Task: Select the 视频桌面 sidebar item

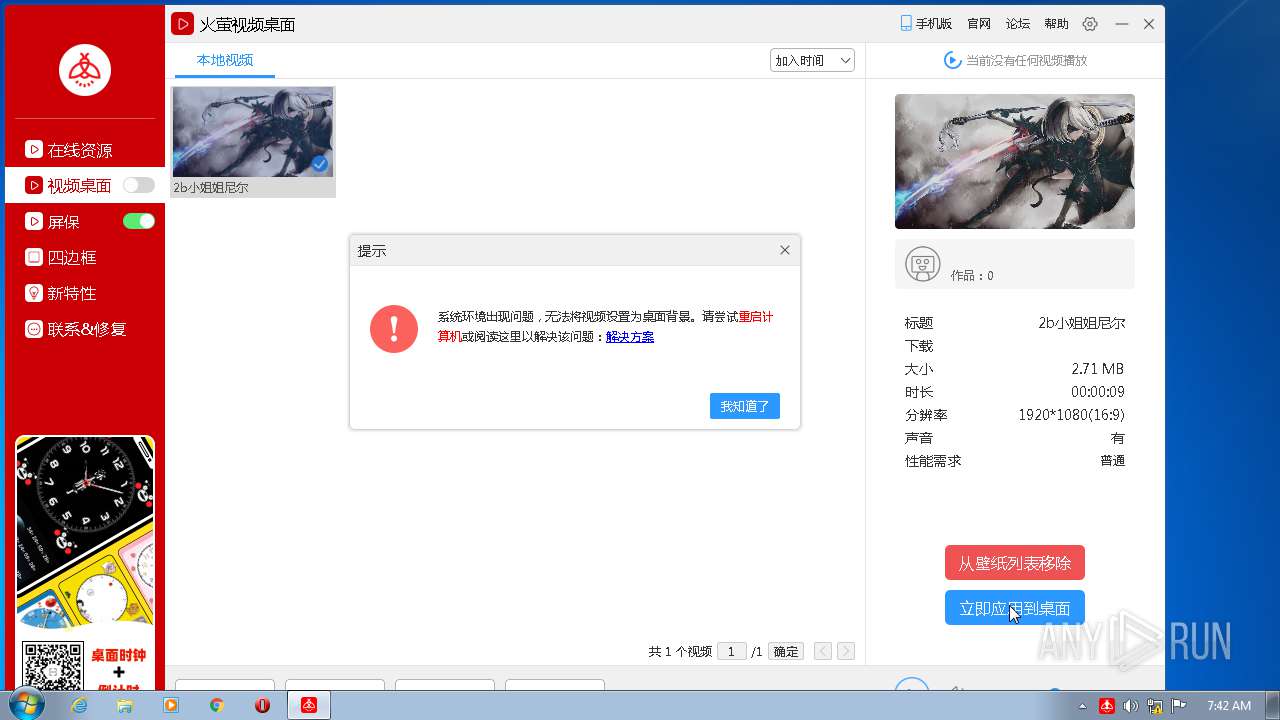Action: (85, 185)
